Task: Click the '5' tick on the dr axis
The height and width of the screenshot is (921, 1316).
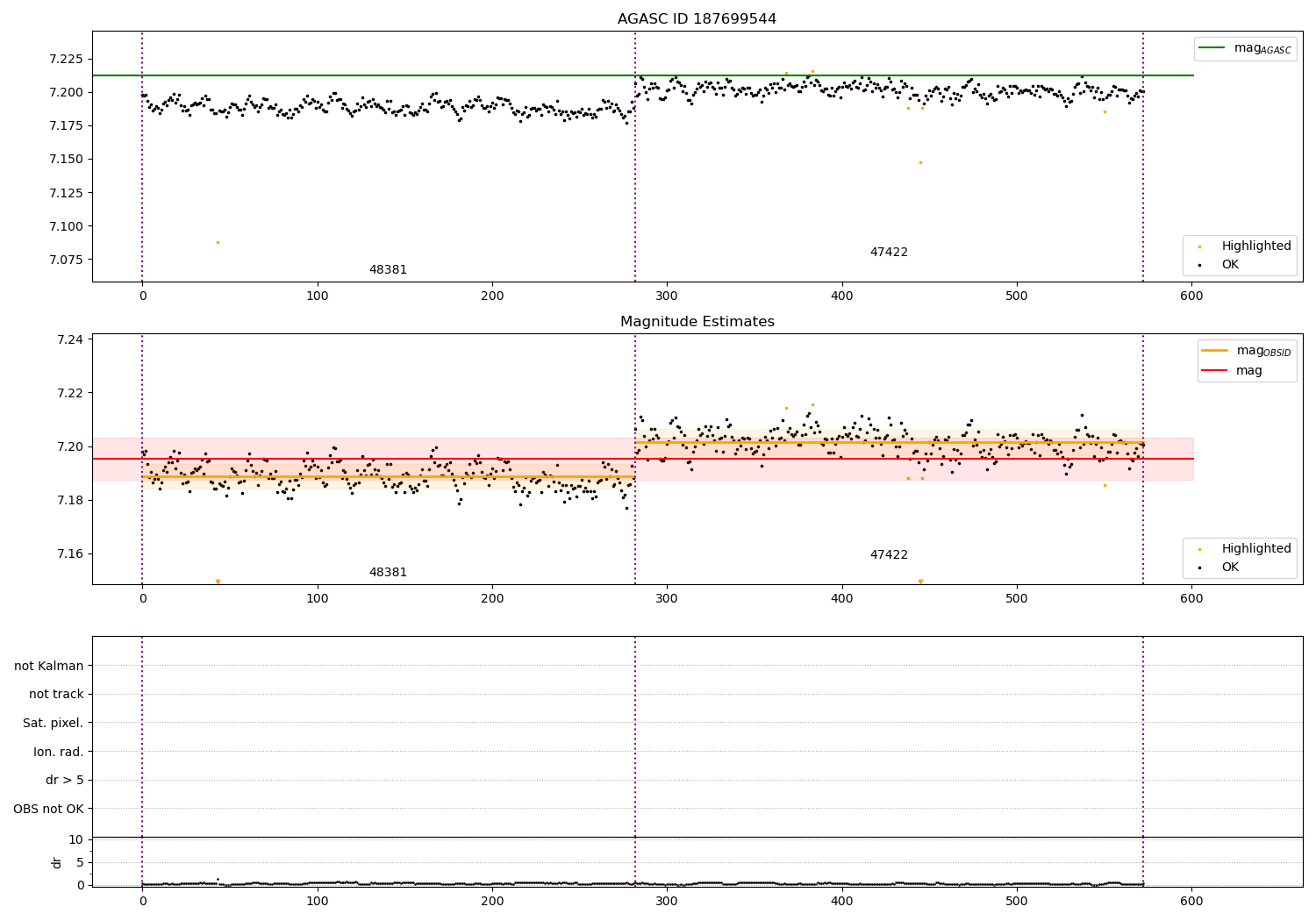Action: [x=80, y=862]
